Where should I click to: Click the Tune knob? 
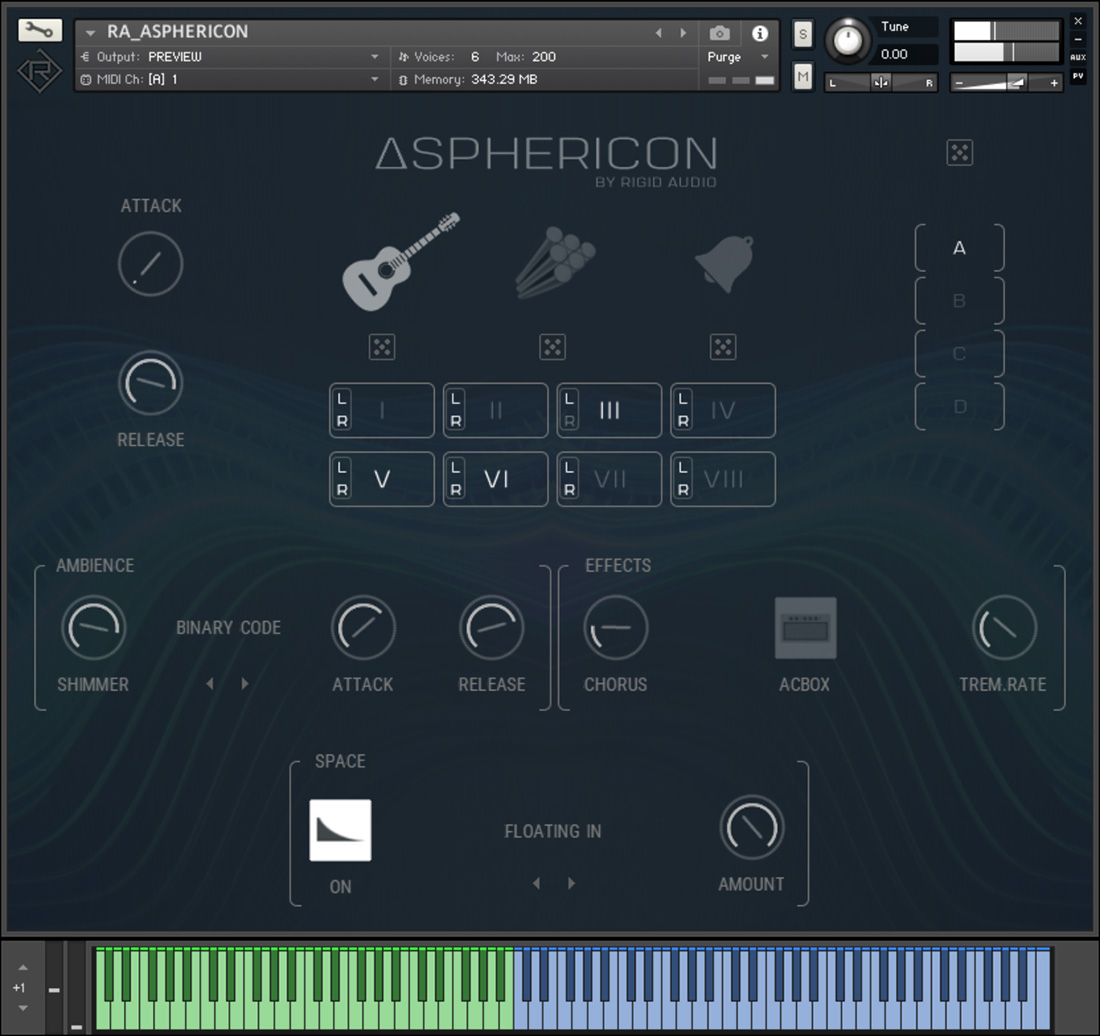point(847,40)
